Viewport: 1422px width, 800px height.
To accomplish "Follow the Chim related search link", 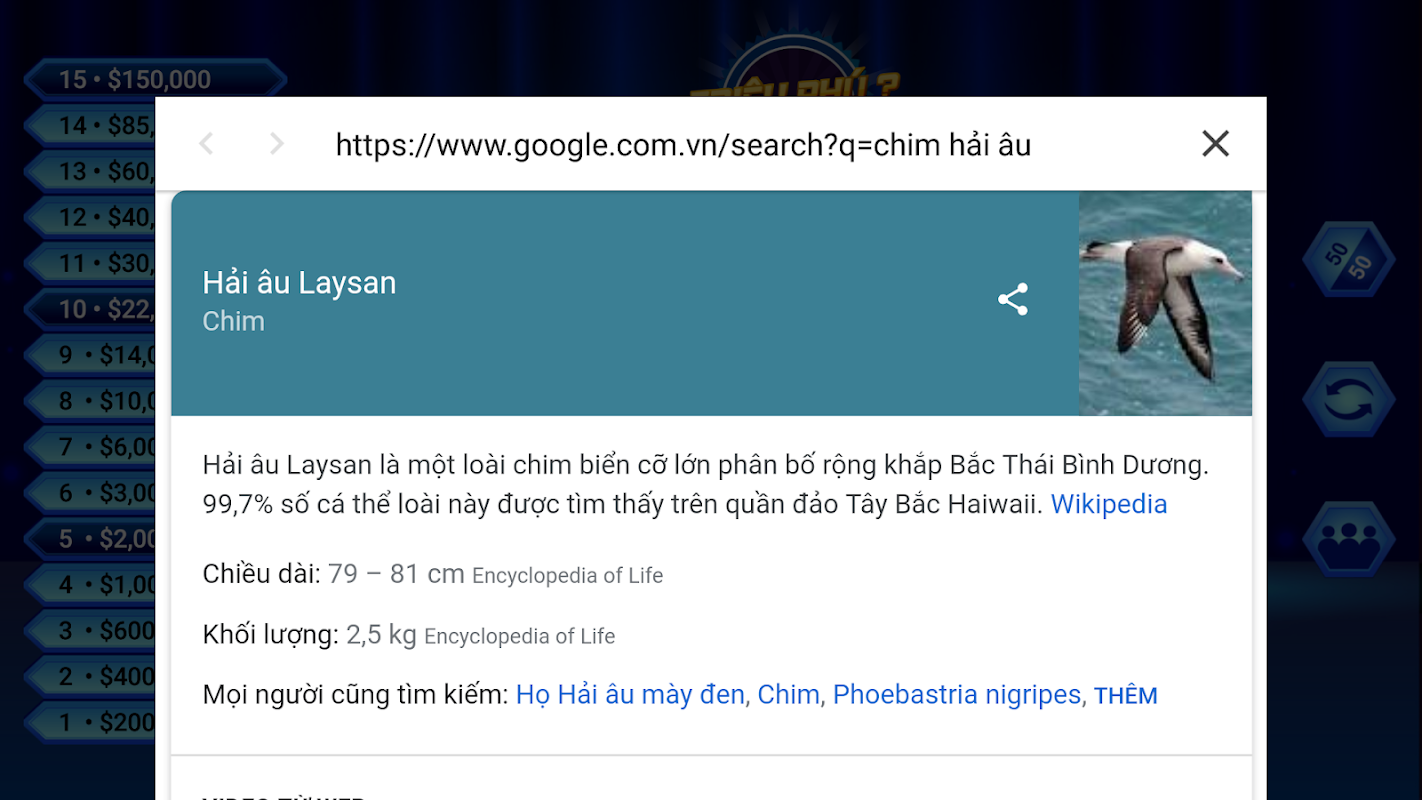I will pyautogui.click(x=788, y=694).
